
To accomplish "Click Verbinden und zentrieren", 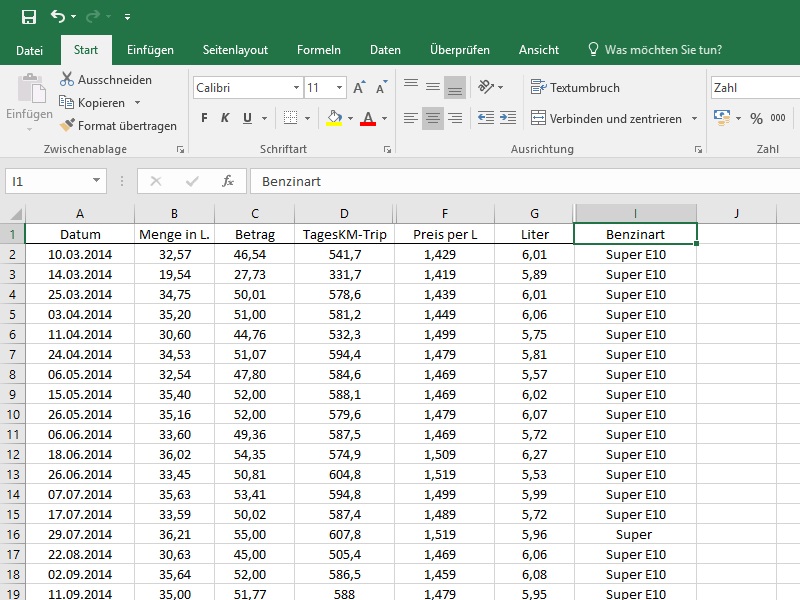I will point(606,118).
